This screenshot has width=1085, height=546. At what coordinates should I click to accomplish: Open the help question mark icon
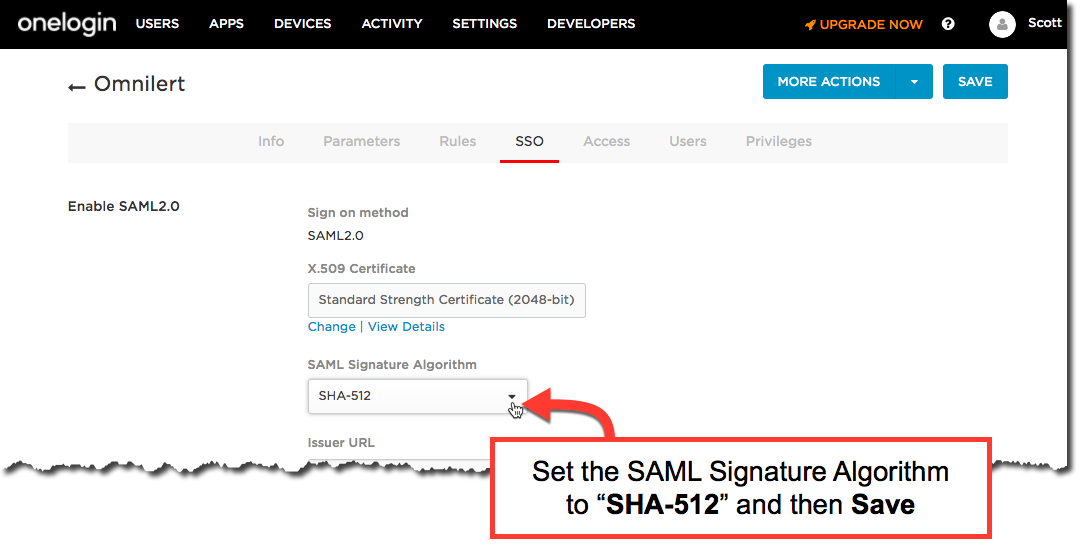click(x=948, y=24)
